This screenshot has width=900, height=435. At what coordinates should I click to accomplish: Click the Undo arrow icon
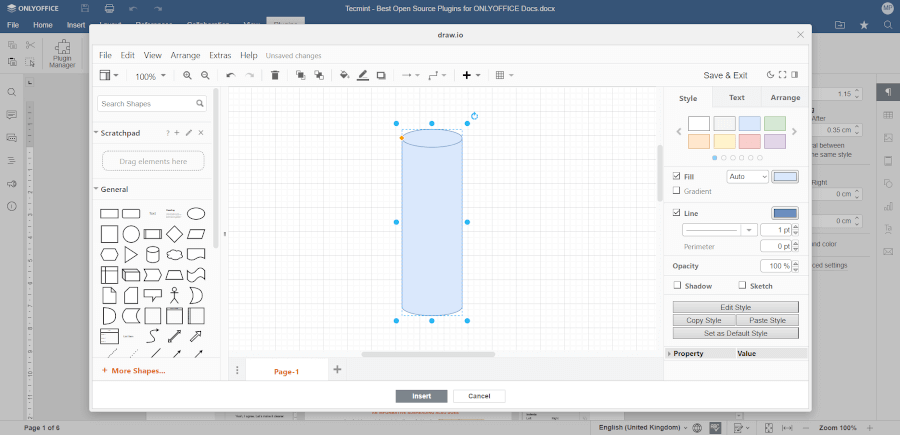point(231,75)
